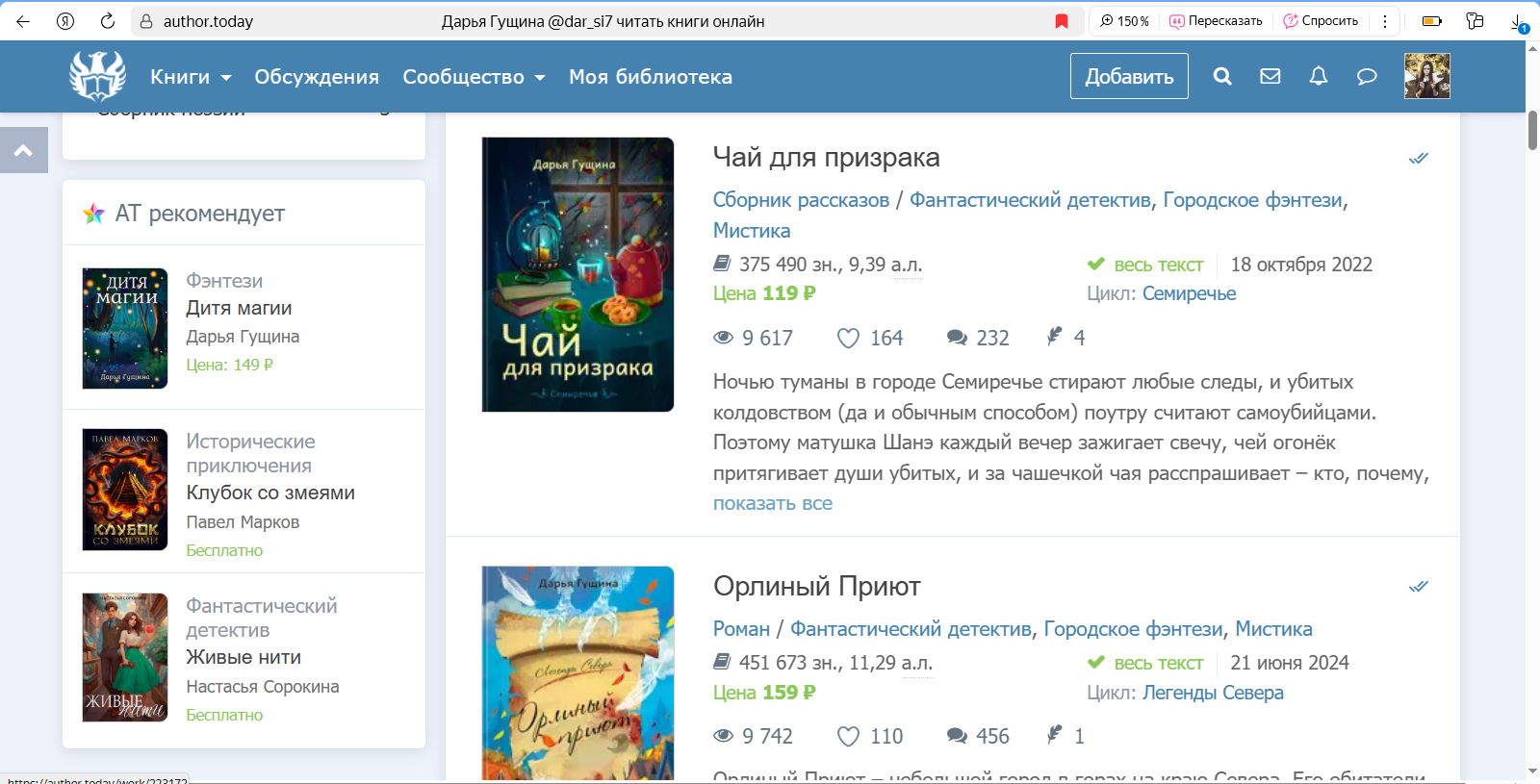Open notifications bell icon

click(x=1319, y=76)
